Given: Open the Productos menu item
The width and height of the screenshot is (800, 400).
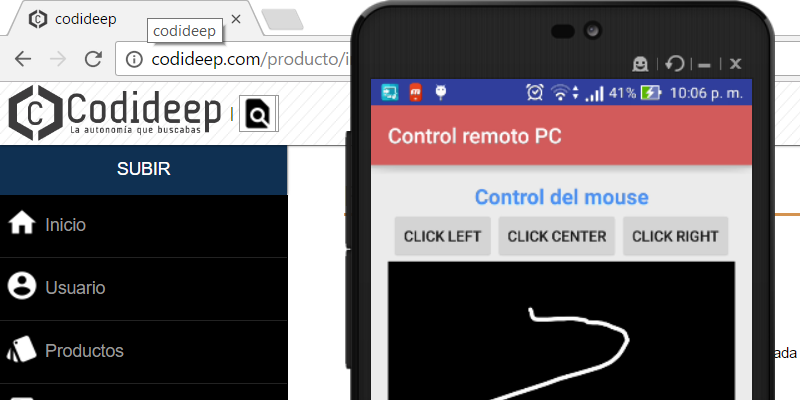Looking at the screenshot, I should click(x=143, y=352).
